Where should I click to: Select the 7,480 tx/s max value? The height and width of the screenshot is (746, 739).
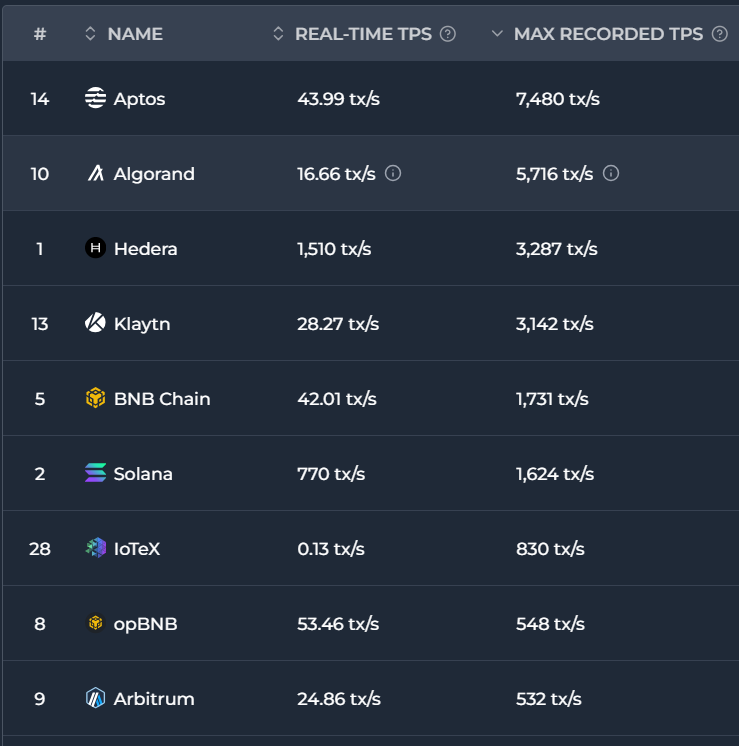pyautogui.click(x=558, y=99)
